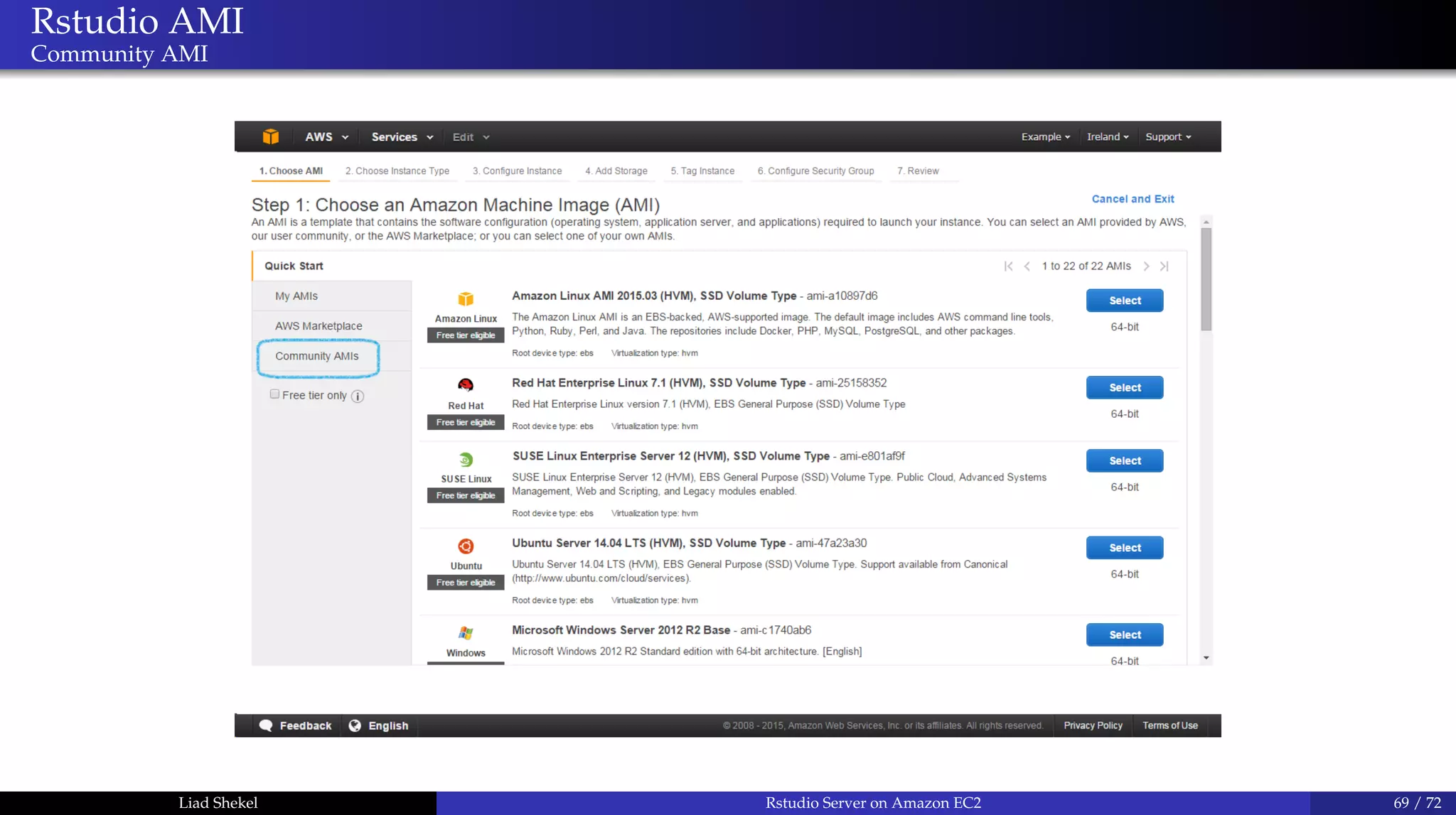Image resolution: width=1456 pixels, height=815 pixels.
Task: Click the Ubuntu logo icon
Action: tap(466, 546)
